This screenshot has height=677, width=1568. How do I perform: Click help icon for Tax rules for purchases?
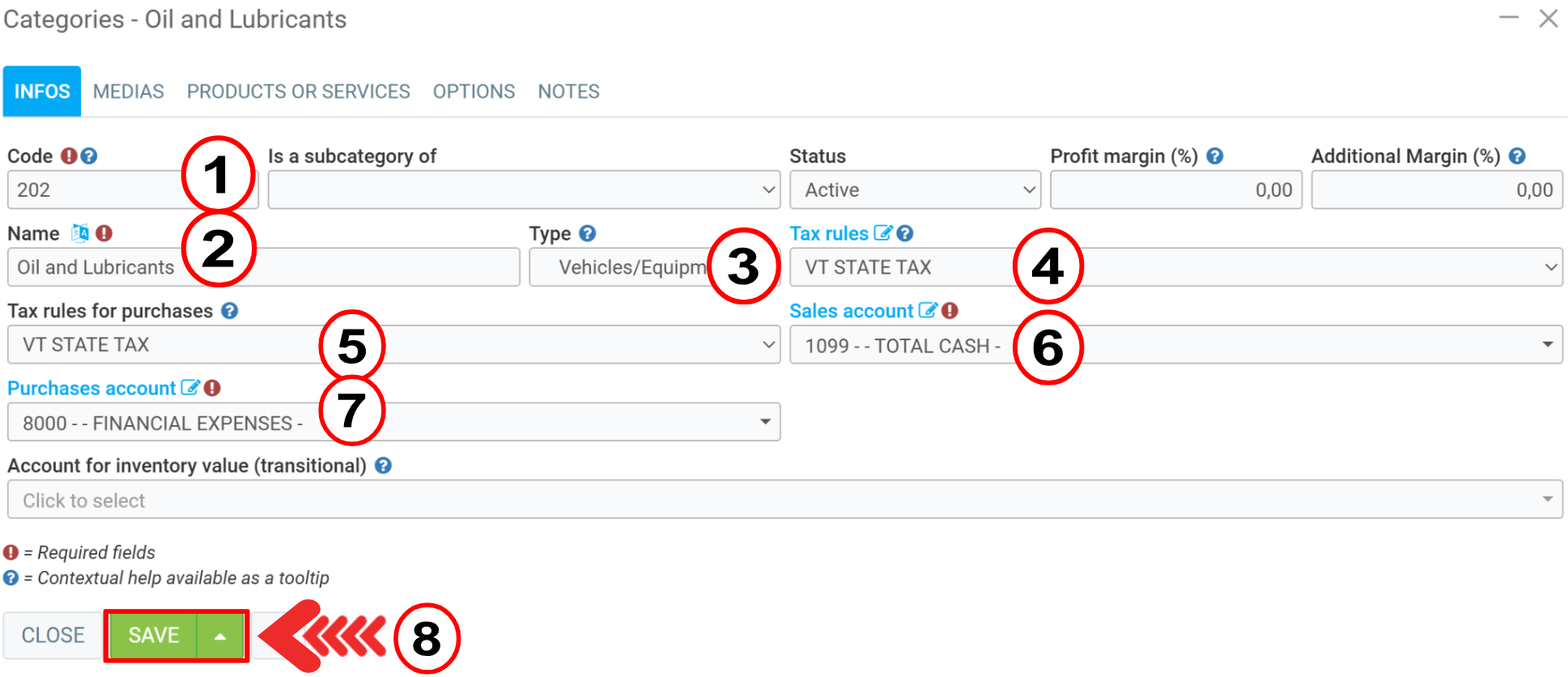[x=230, y=311]
